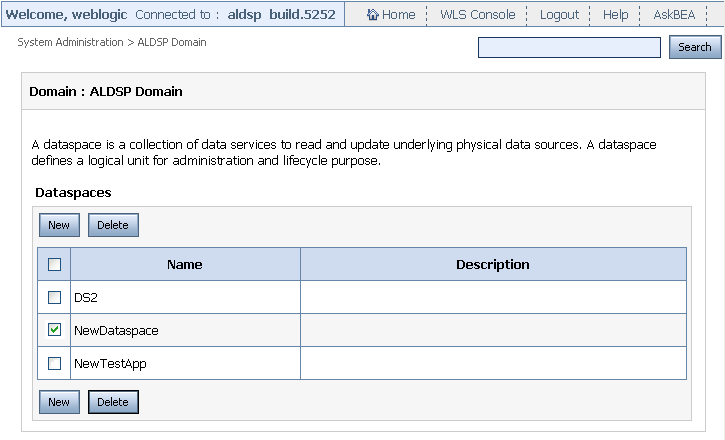The image size is (725, 440).
Task: Click the top New dataspace button
Action: click(x=59, y=225)
